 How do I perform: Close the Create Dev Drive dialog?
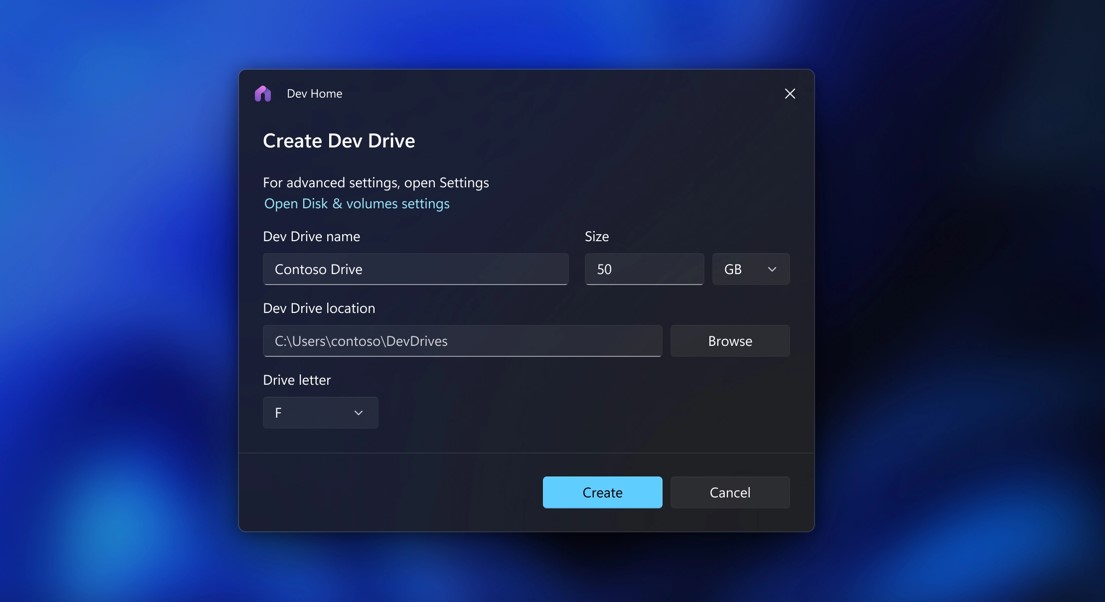coord(788,92)
